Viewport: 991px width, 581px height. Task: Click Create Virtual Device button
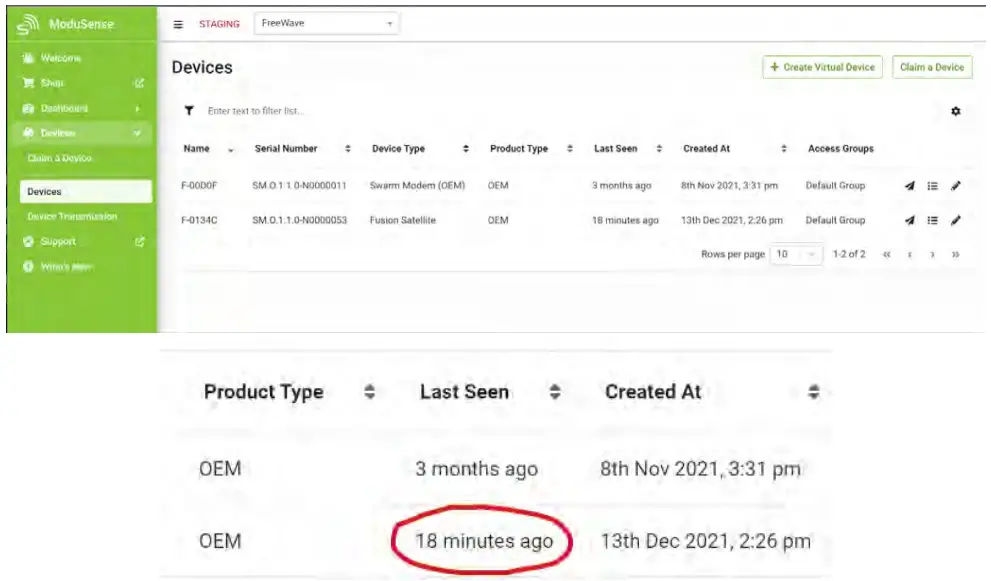tap(821, 67)
